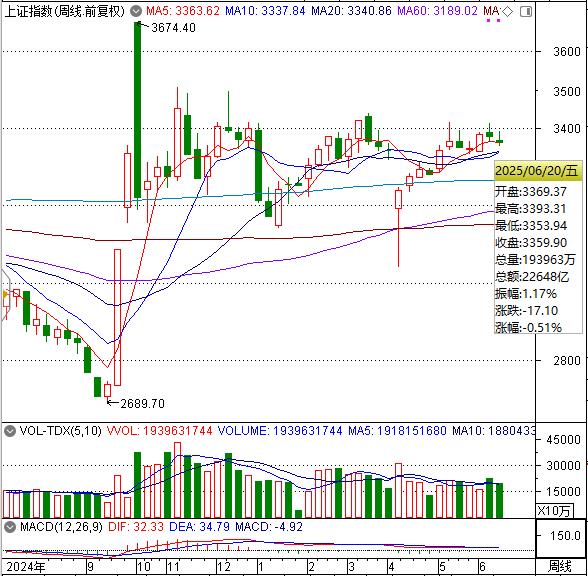Click the tallest red volume bar in November
This screenshot has height=576, width=588.
point(177,480)
